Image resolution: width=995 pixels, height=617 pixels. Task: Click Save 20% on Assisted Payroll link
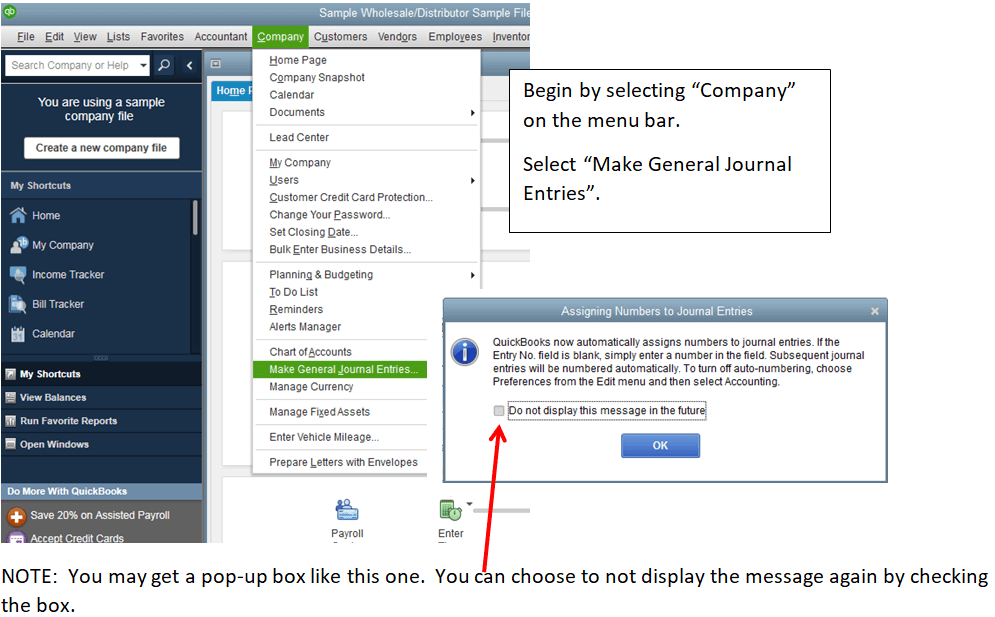[100, 515]
